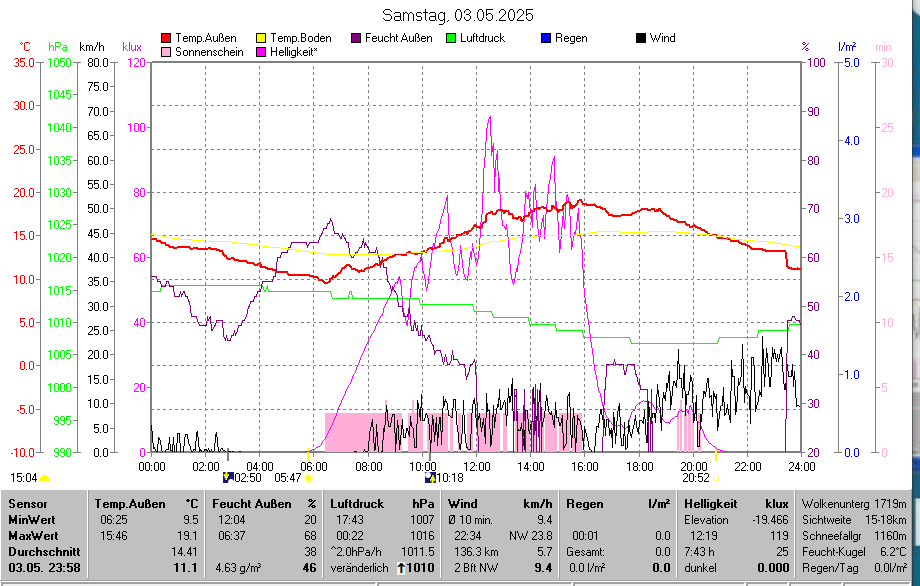Click the average temperature 14.41

pyautogui.click(x=184, y=552)
